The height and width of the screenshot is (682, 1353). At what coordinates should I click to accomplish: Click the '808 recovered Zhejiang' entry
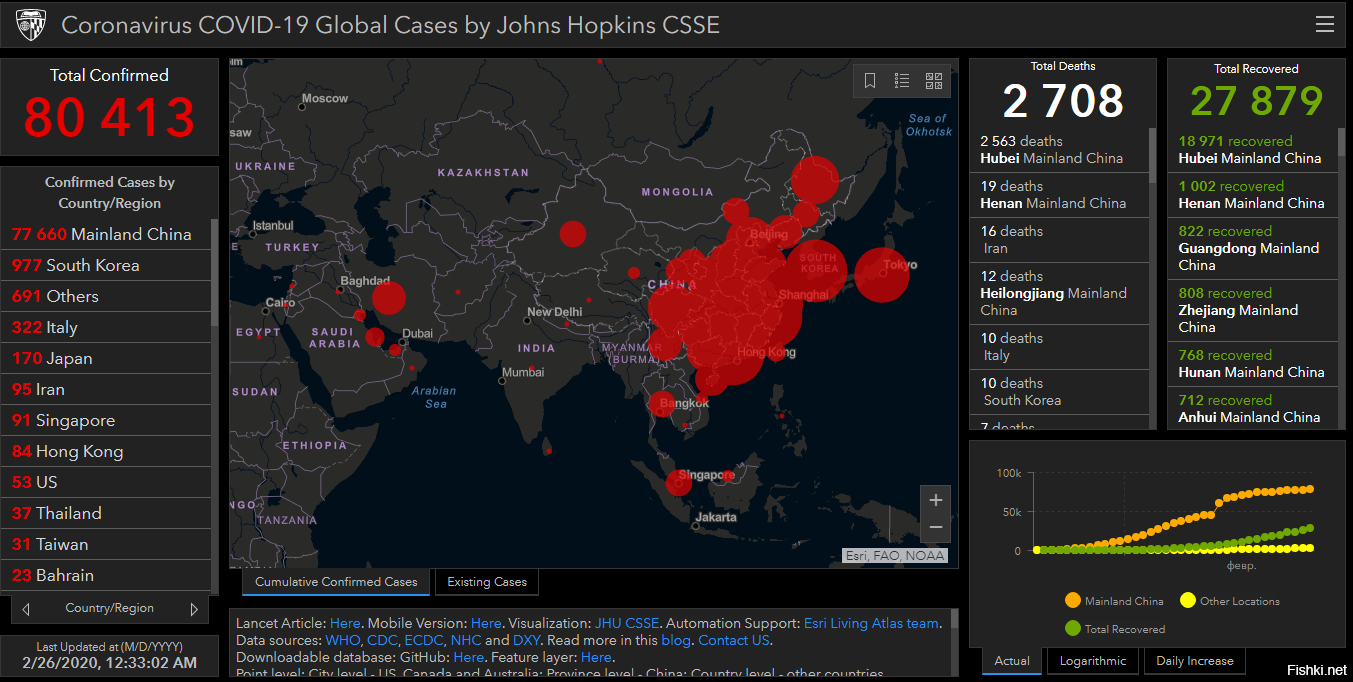(x=1253, y=310)
